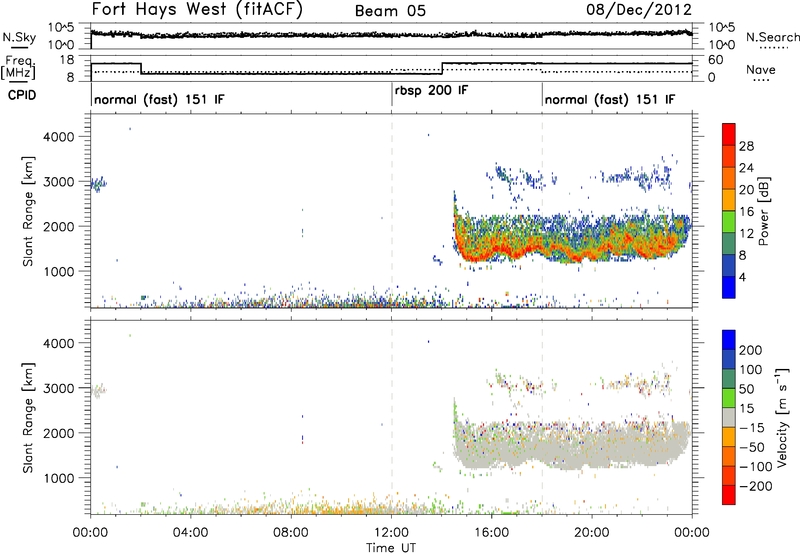800x554 pixels.
Task: Click the '1000' tick in velocity panel
Action: point(58,478)
